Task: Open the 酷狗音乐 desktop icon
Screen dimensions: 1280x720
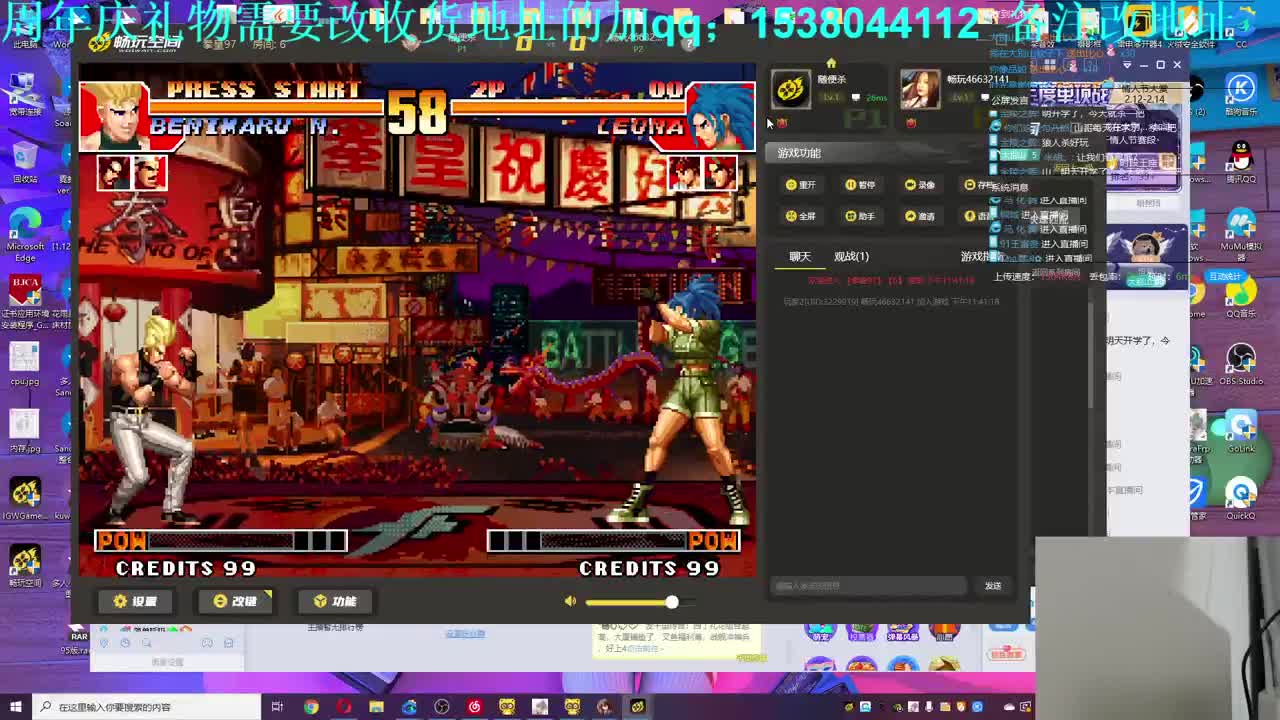Action: (1241, 95)
